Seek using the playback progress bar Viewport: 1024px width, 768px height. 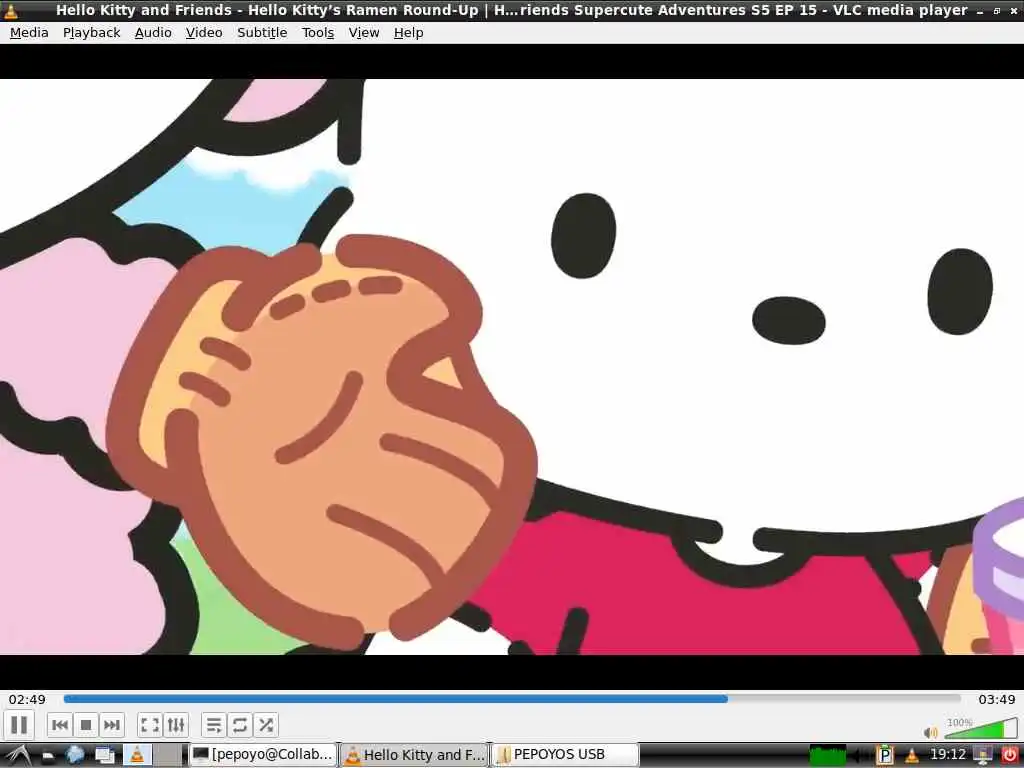[512, 699]
